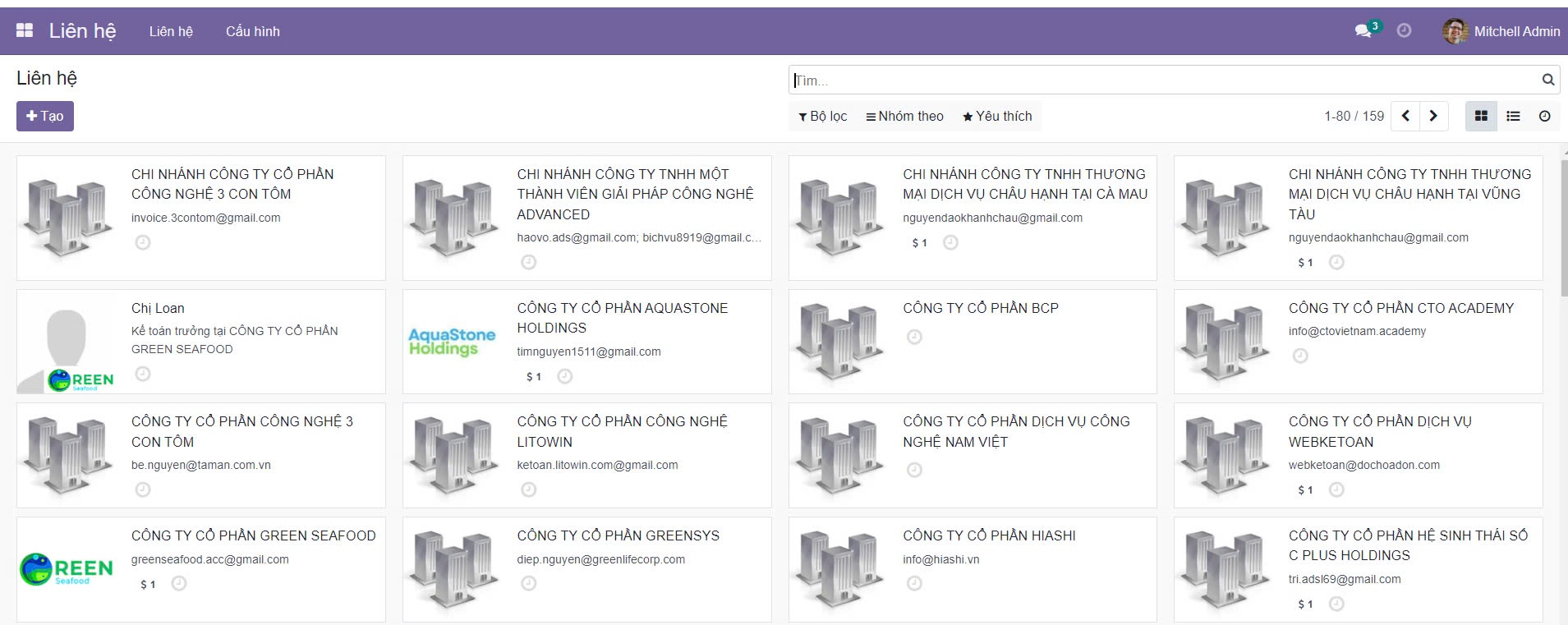Open the Cấu hình menu
Viewport: 1568px width, 625px height.
[252, 31]
